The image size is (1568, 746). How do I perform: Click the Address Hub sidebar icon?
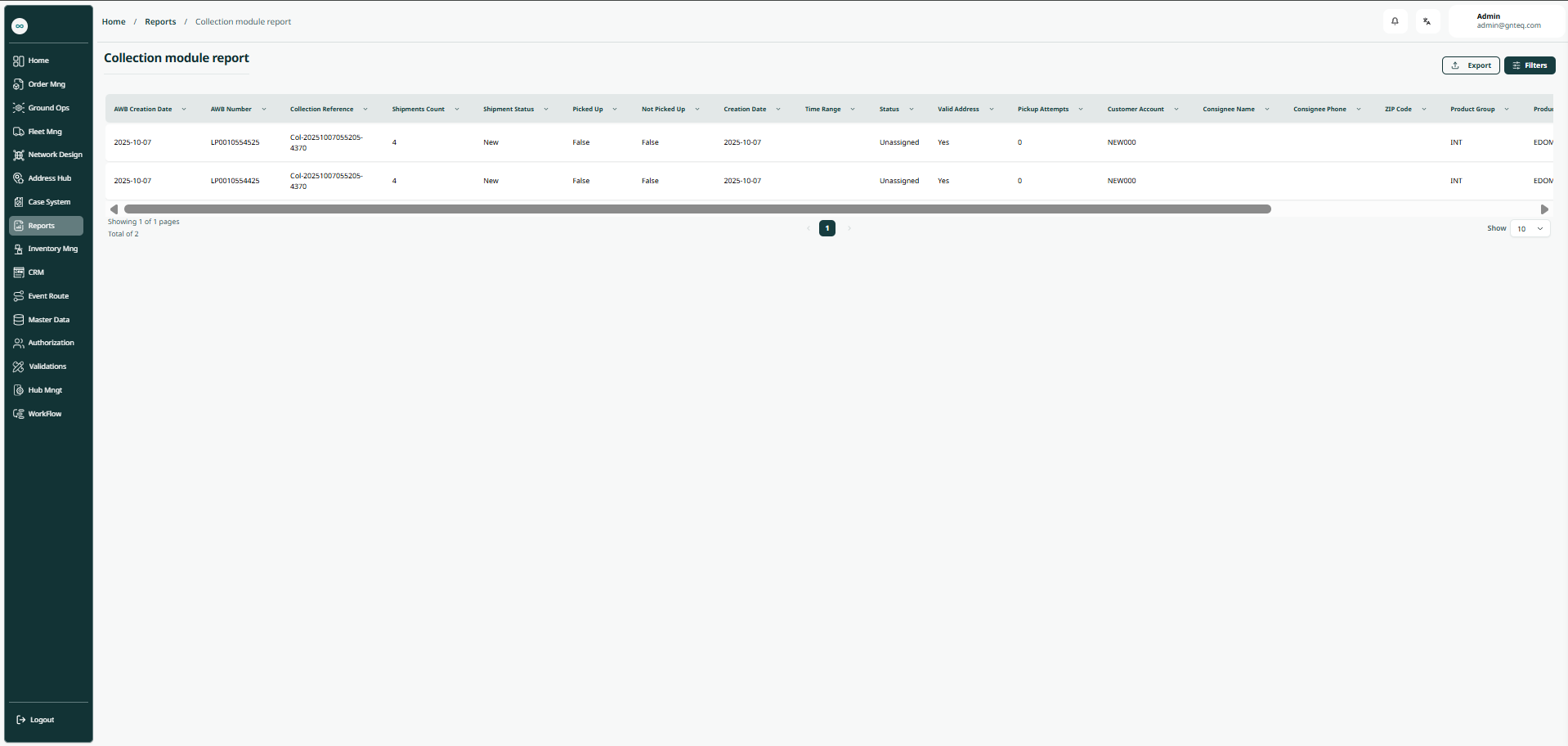19,178
